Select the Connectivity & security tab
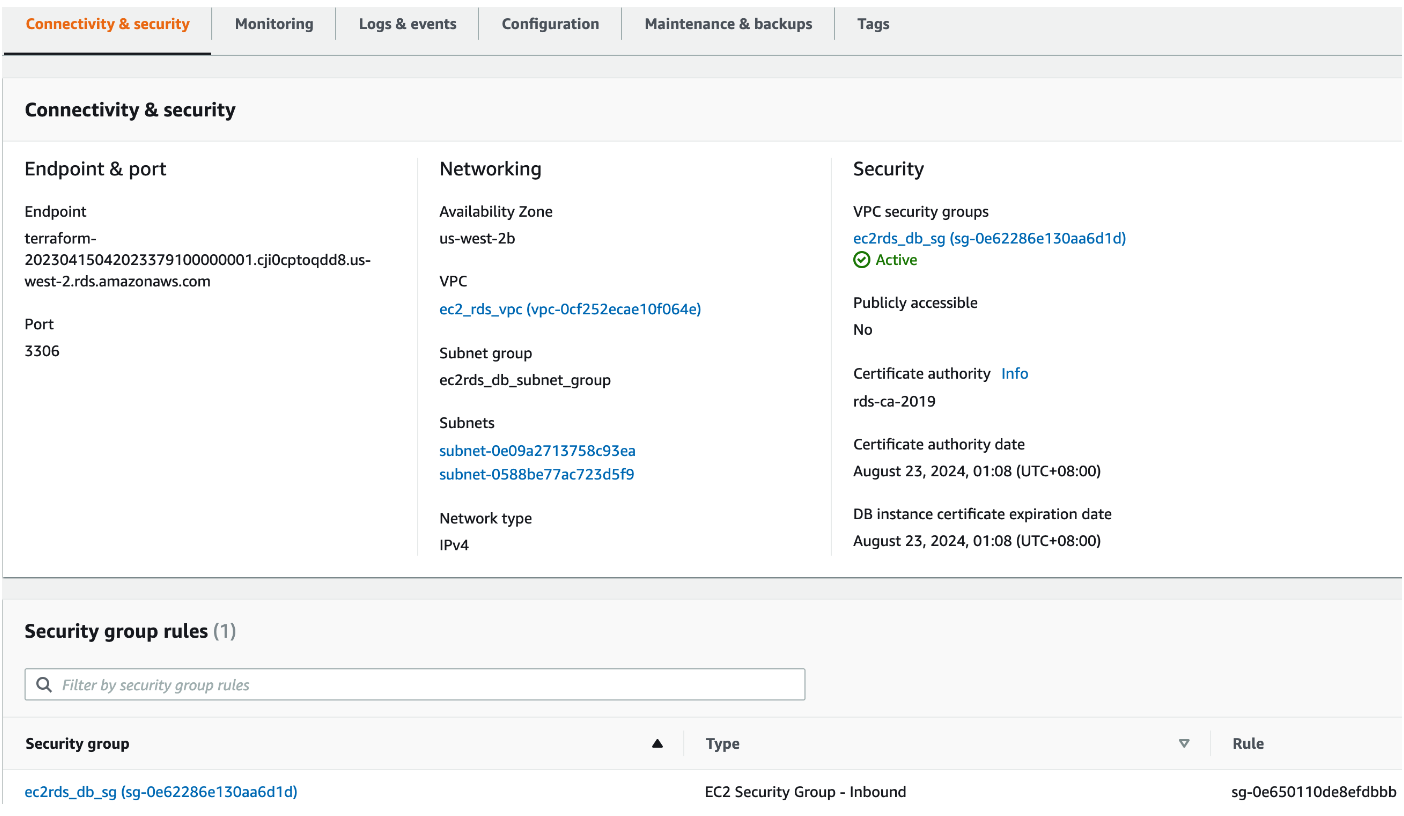The height and width of the screenshot is (816, 1404). pyautogui.click(x=107, y=24)
